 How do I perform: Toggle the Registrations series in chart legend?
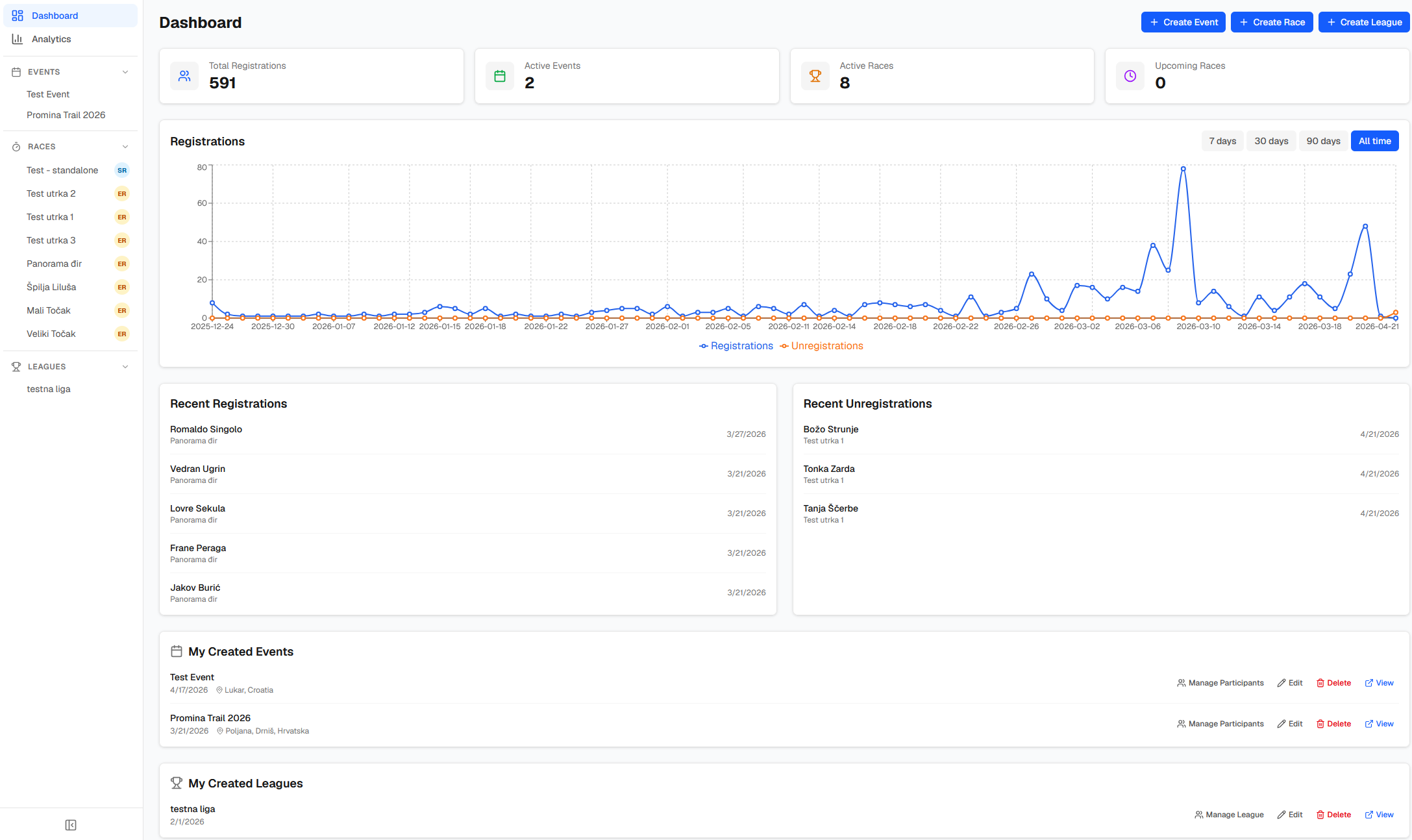click(x=736, y=346)
